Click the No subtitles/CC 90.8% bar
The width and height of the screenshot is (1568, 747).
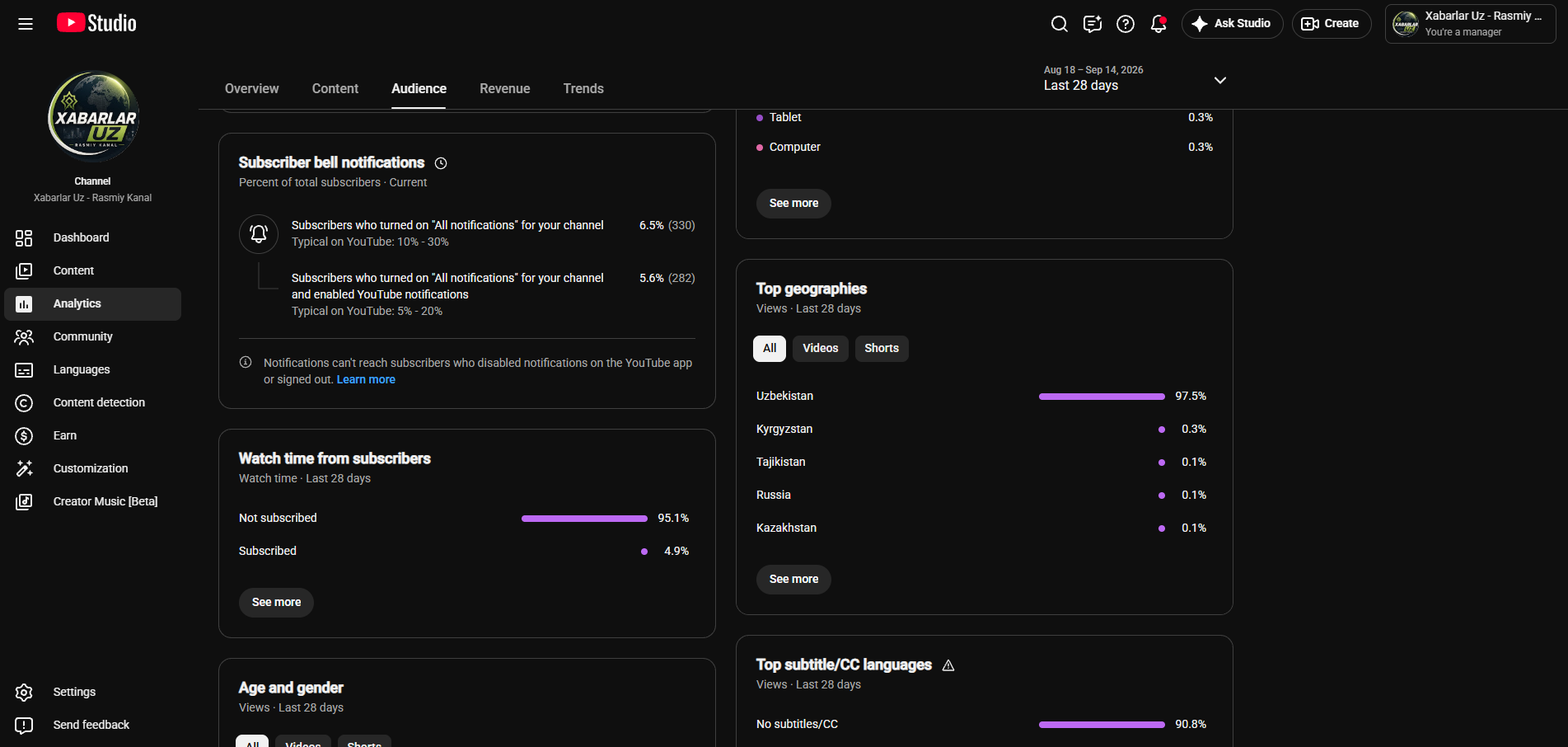pos(1102,725)
